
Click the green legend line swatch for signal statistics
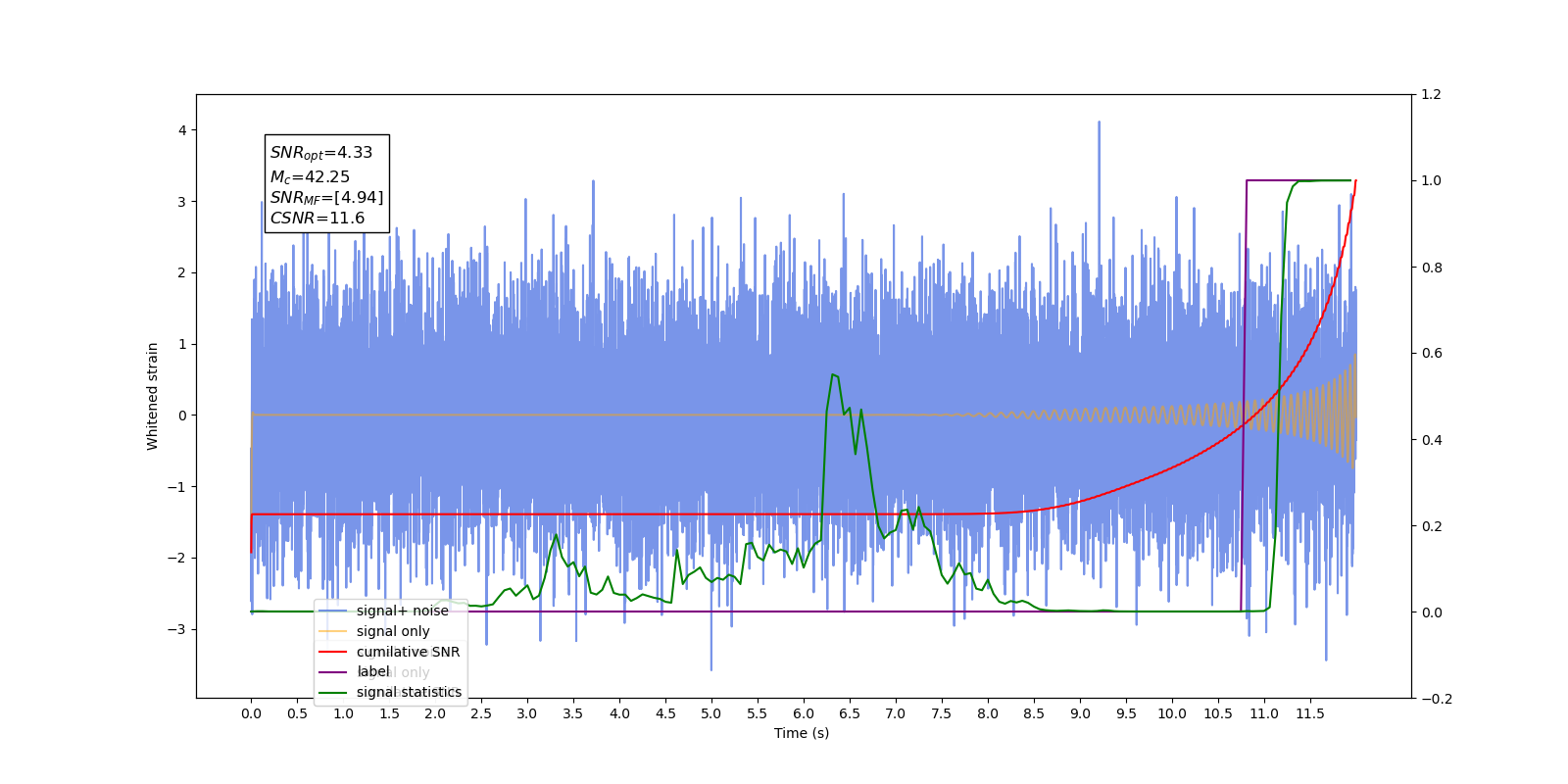pyautogui.click(x=333, y=692)
